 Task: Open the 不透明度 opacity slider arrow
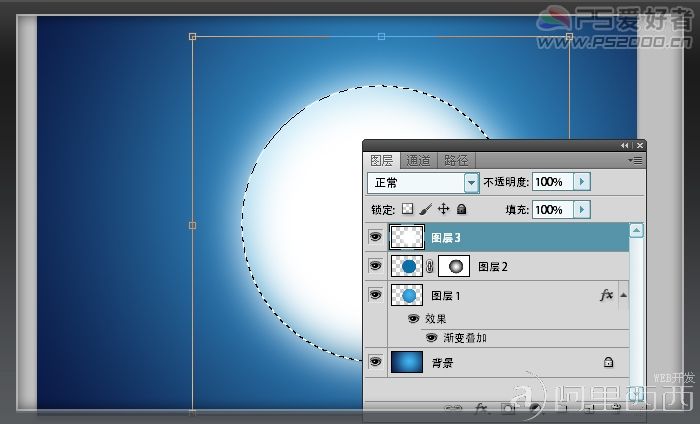tap(582, 182)
